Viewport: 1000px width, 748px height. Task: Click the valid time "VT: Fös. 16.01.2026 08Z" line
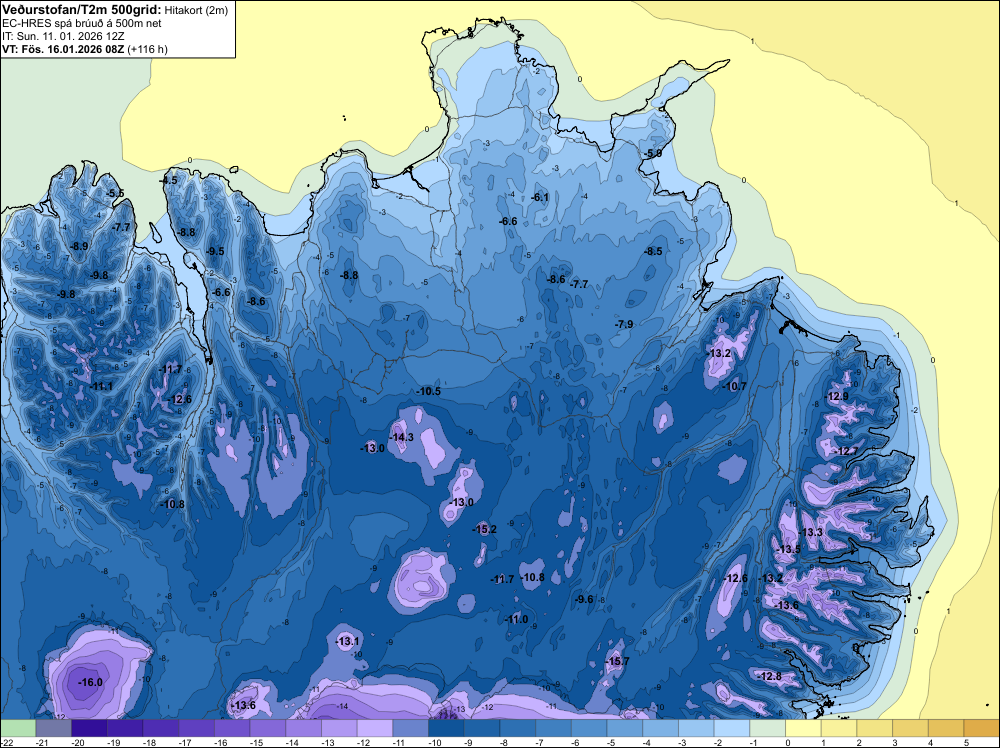click(85, 49)
